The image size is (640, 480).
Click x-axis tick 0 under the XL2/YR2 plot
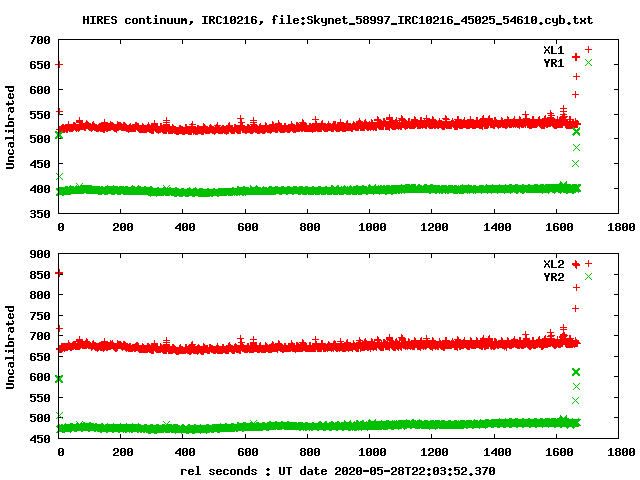click(61, 452)
